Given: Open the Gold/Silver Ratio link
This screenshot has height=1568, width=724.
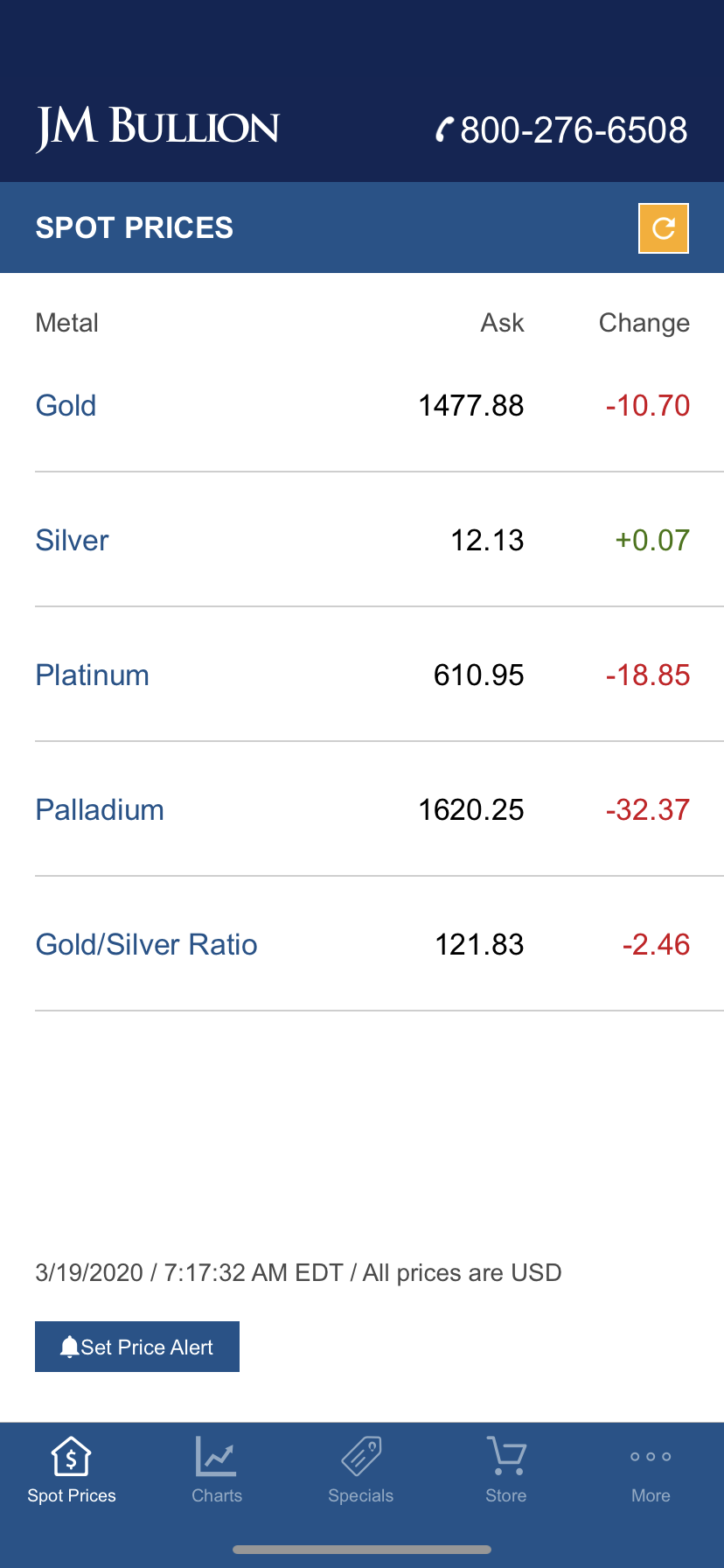Looking at the screenshot, I should 146,945.
